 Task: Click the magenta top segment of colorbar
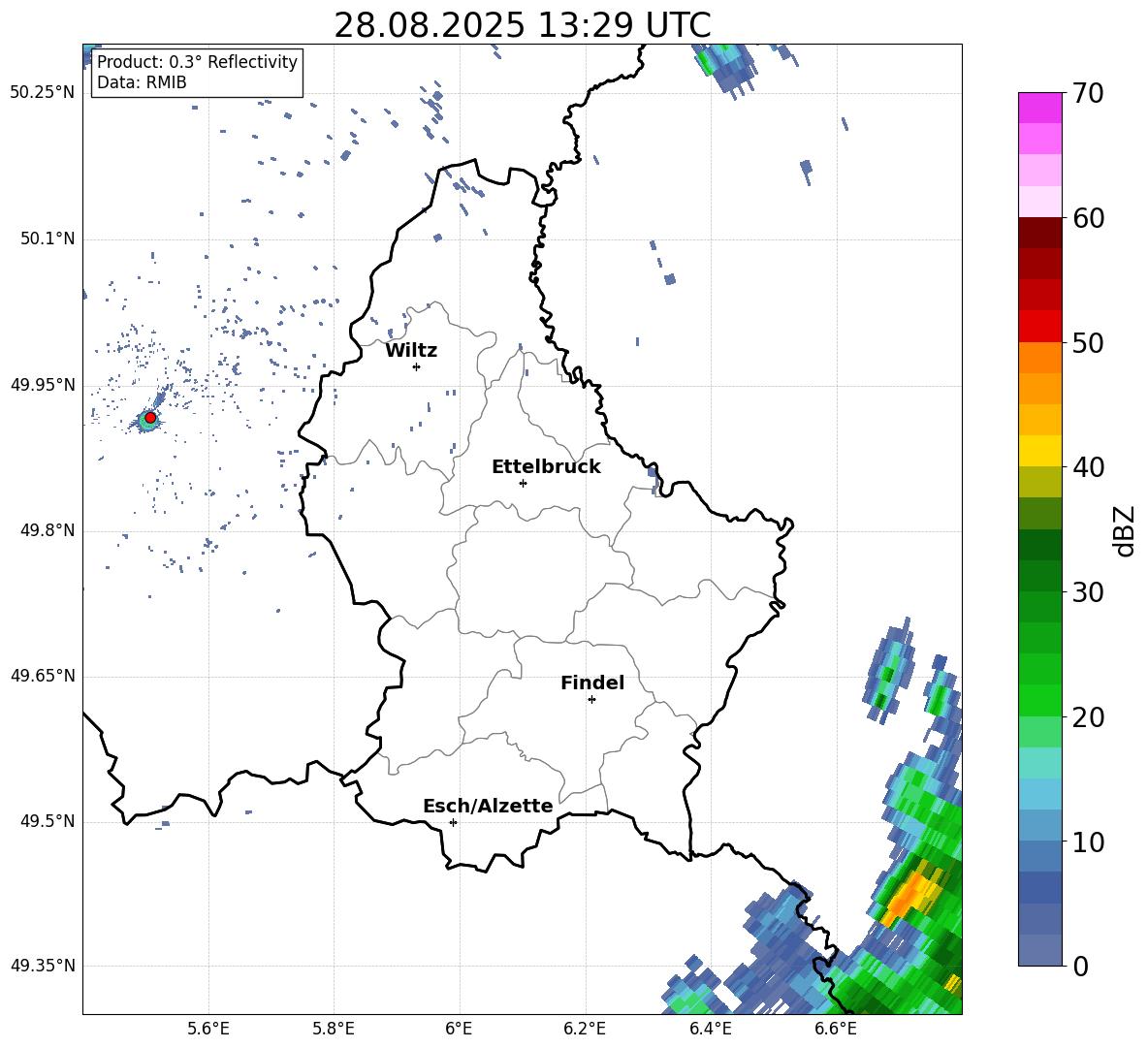(x=1039, y=108)
